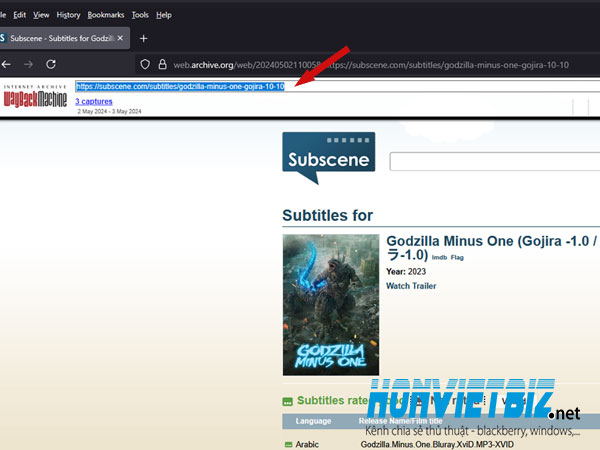Click the green subtitles rated good icon
600x450 pixels.
(287, 401)
